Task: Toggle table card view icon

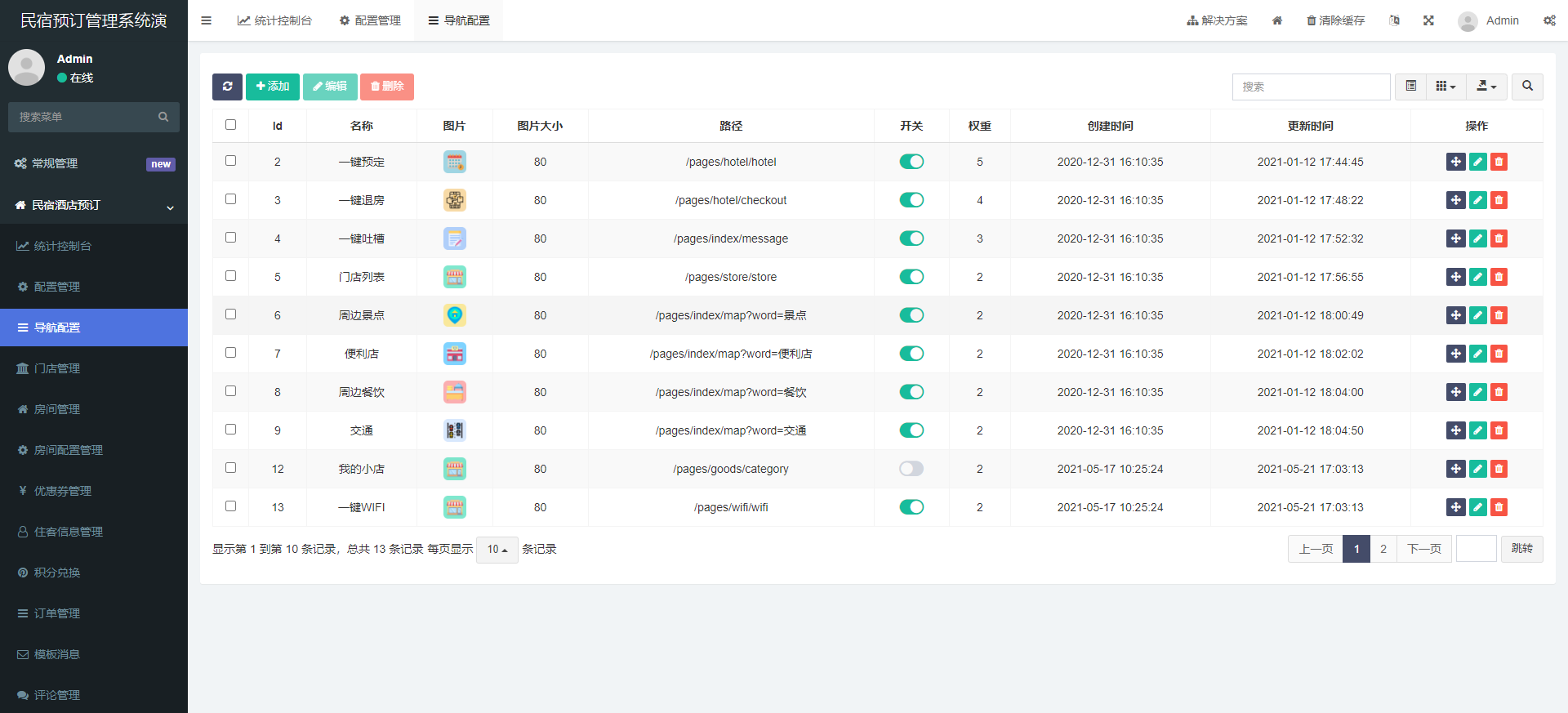Action: click(1410, 87)
